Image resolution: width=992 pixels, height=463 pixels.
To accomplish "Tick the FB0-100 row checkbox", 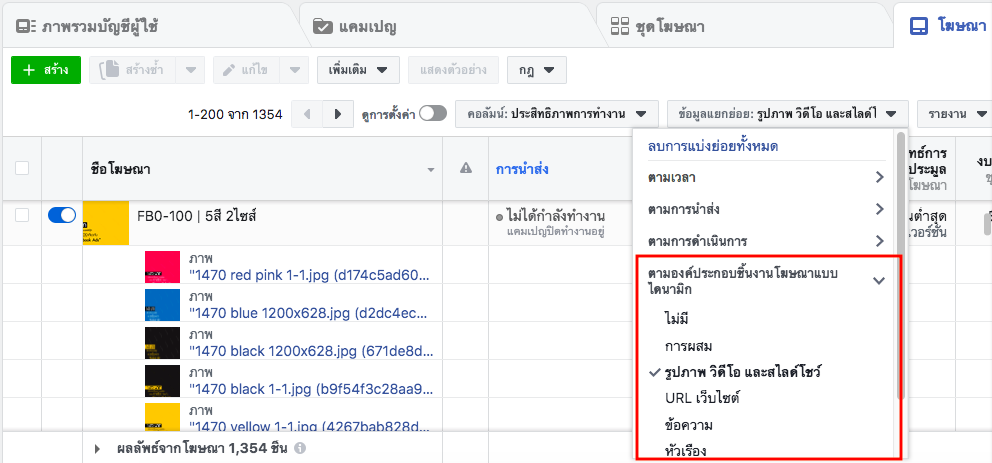I will tap(22, 215).
